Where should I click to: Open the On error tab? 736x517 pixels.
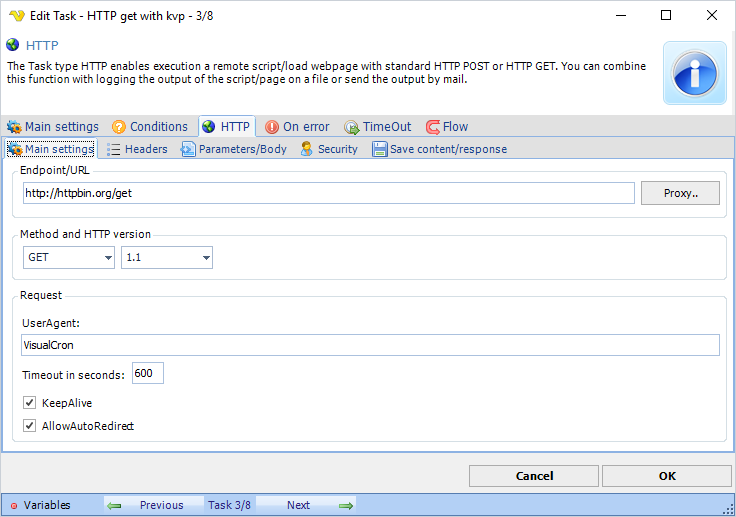(x=297, y=127)
